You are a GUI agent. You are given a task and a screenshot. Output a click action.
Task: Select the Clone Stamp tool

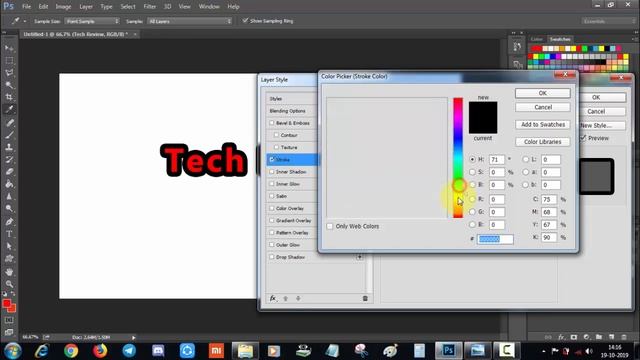pos(9,147)
